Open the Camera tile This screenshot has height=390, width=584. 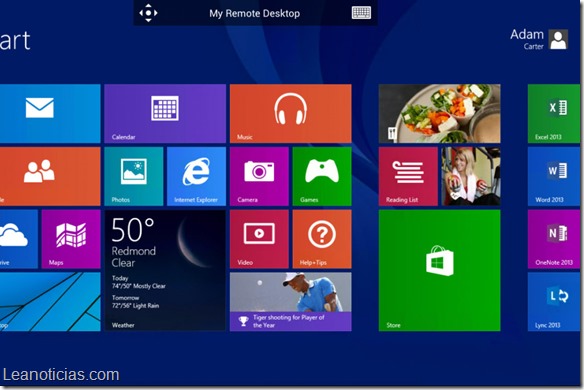[x=259, y=176]
